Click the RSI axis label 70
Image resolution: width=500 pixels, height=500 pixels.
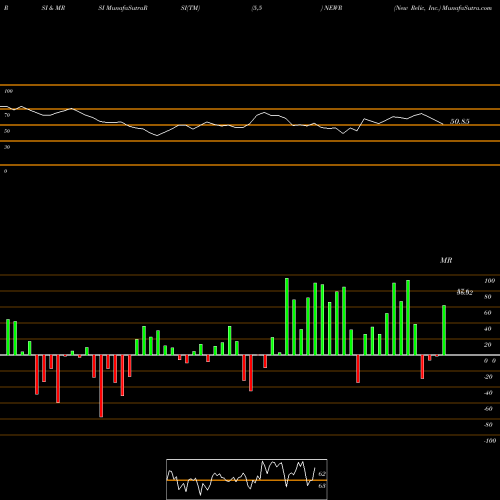[7, 115]
